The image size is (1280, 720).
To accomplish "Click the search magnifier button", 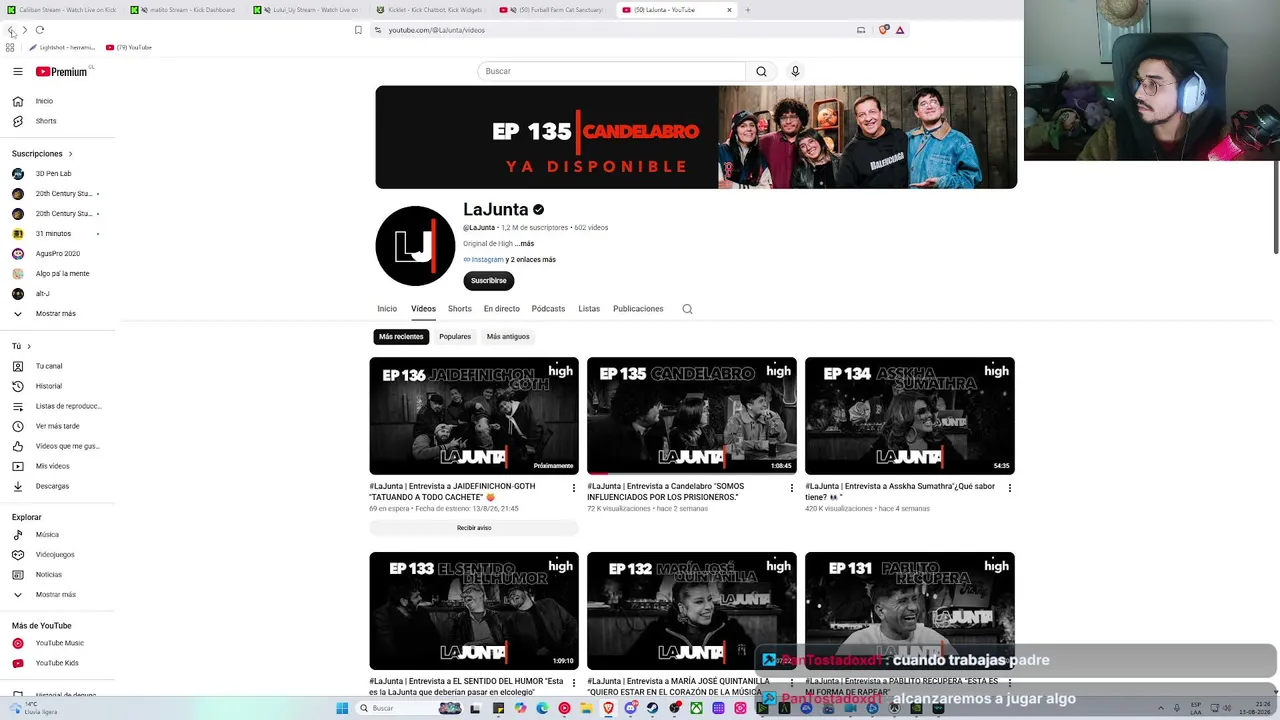I will click(761, 71).
